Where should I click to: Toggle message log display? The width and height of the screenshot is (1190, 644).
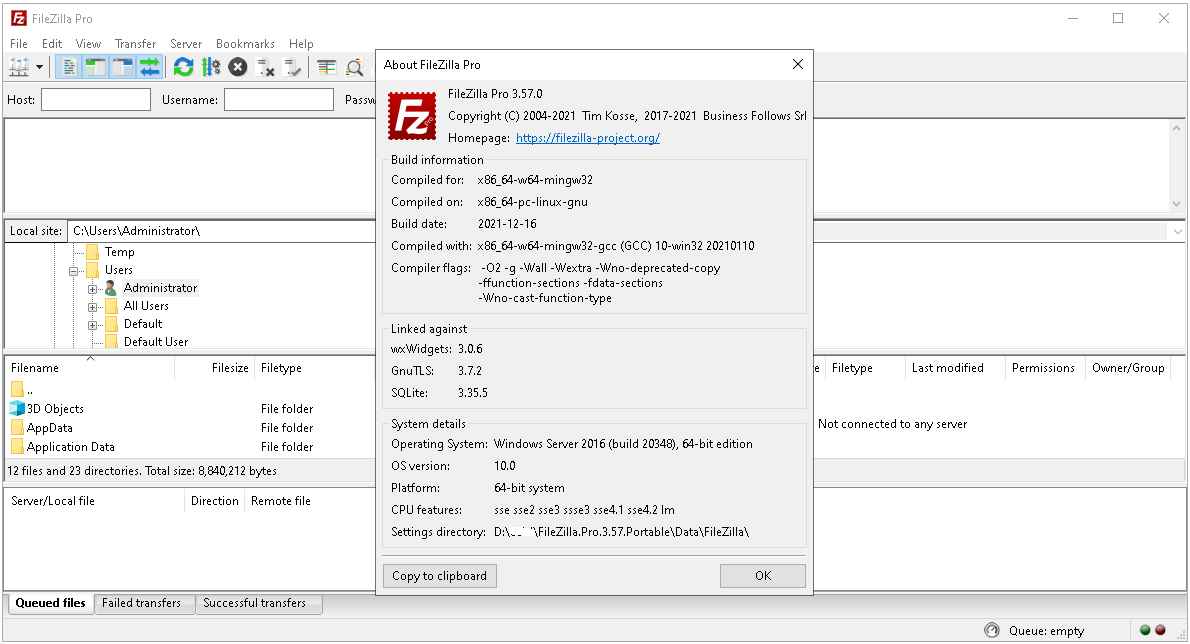[x=68, y=68]
